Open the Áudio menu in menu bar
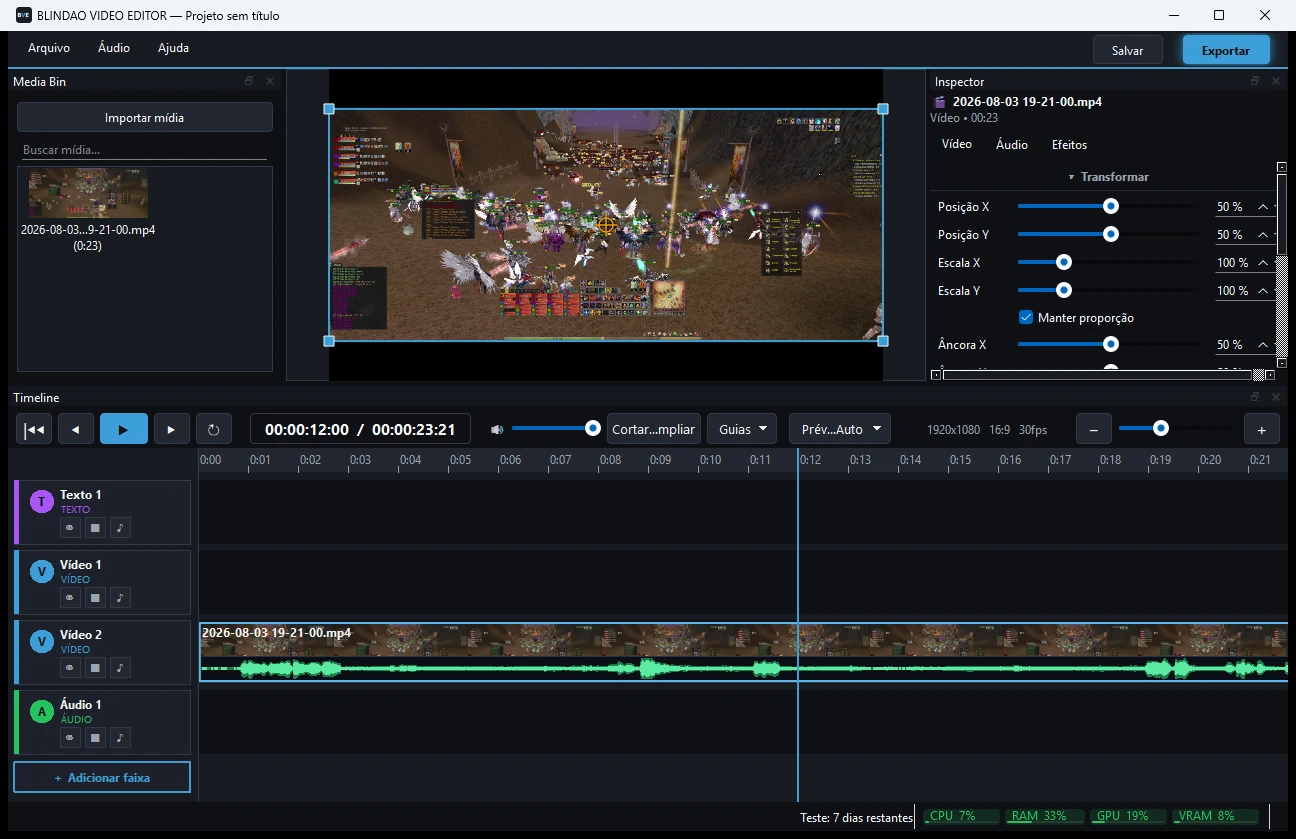The width and height of the screenshot is (1296, 839). tap(114, 48)
